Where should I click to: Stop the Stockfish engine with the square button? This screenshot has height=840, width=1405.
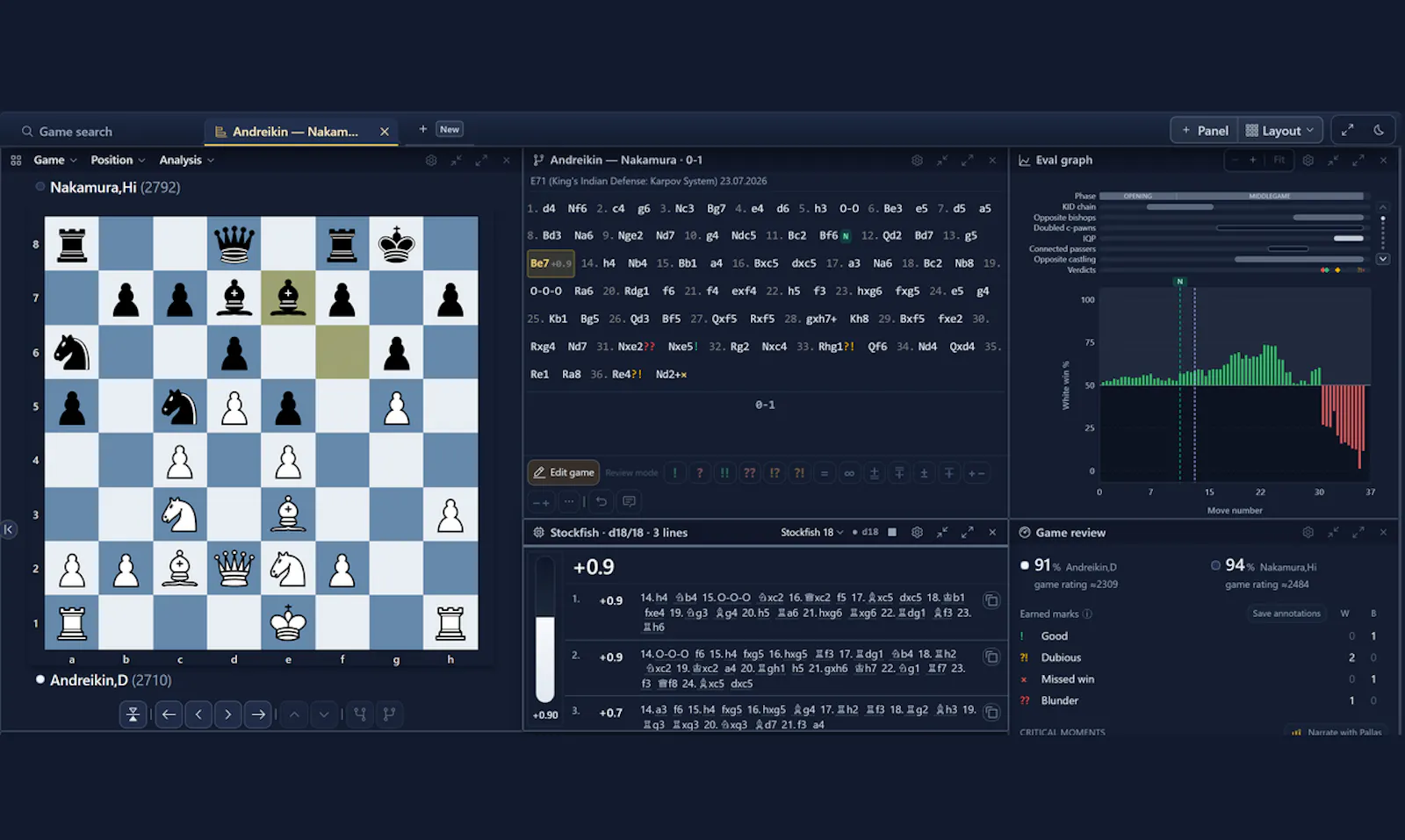coord(892,532)
